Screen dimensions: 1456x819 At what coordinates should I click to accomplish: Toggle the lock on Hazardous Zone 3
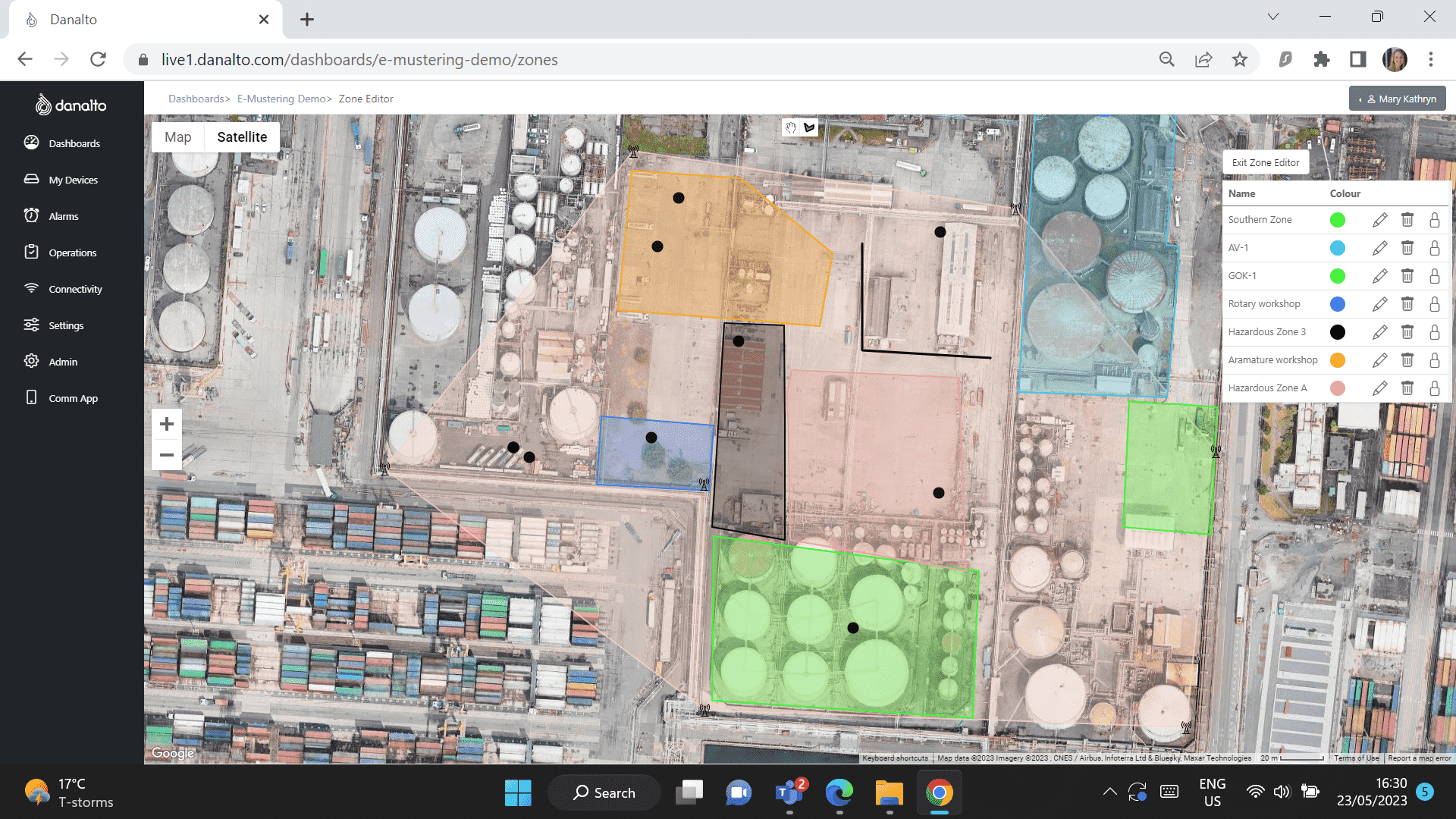coord(1435,332)
